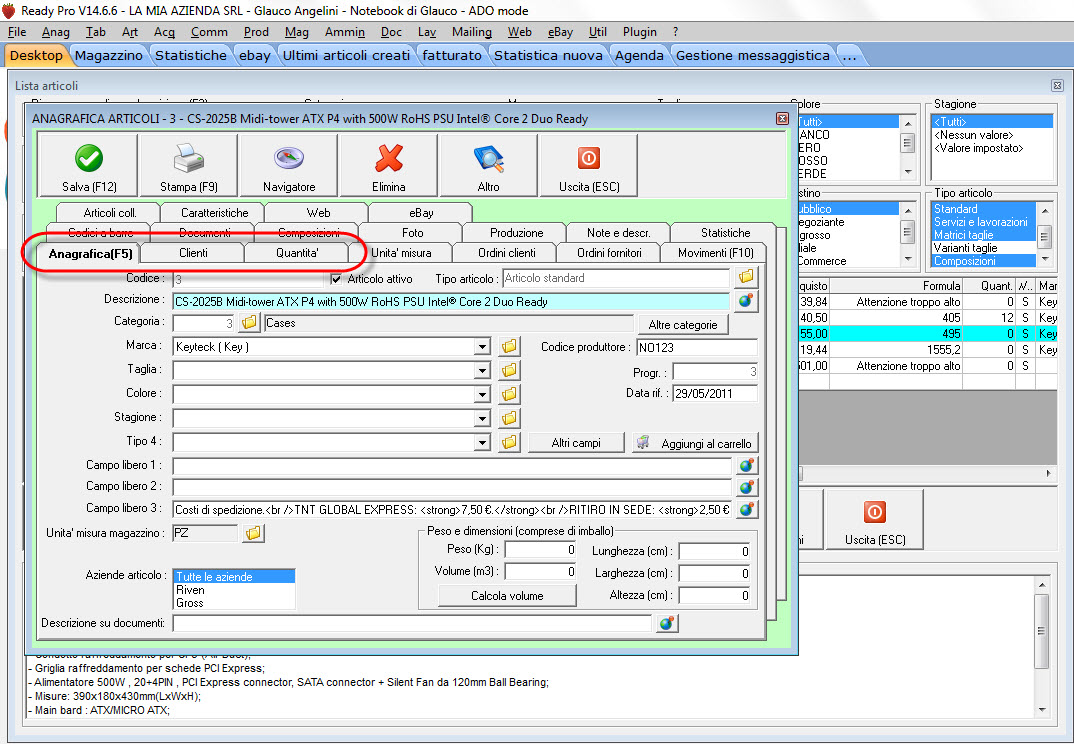Open folder icon next to Categoria field
Image resolution: width=1074 pixels, height=744 pixels.
250,323
